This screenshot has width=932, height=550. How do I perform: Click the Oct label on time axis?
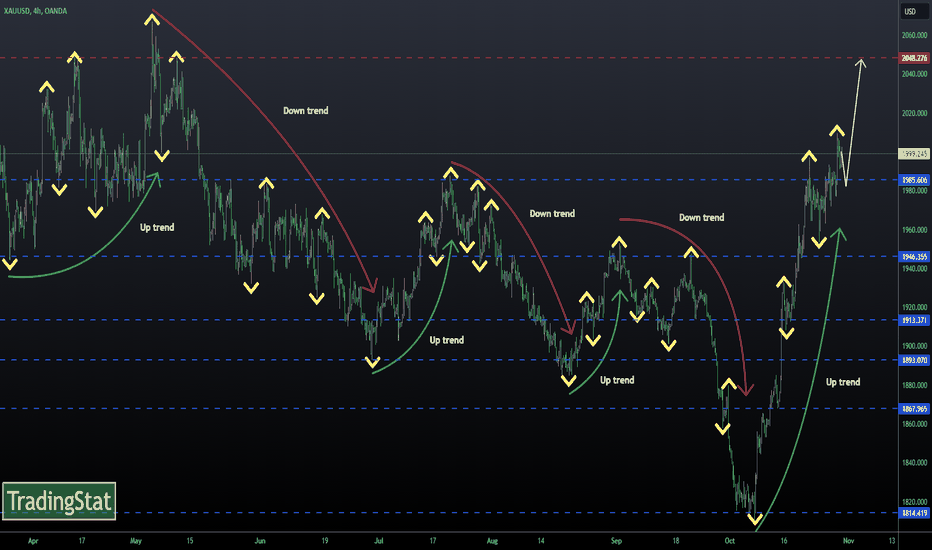tap(729, 540)
